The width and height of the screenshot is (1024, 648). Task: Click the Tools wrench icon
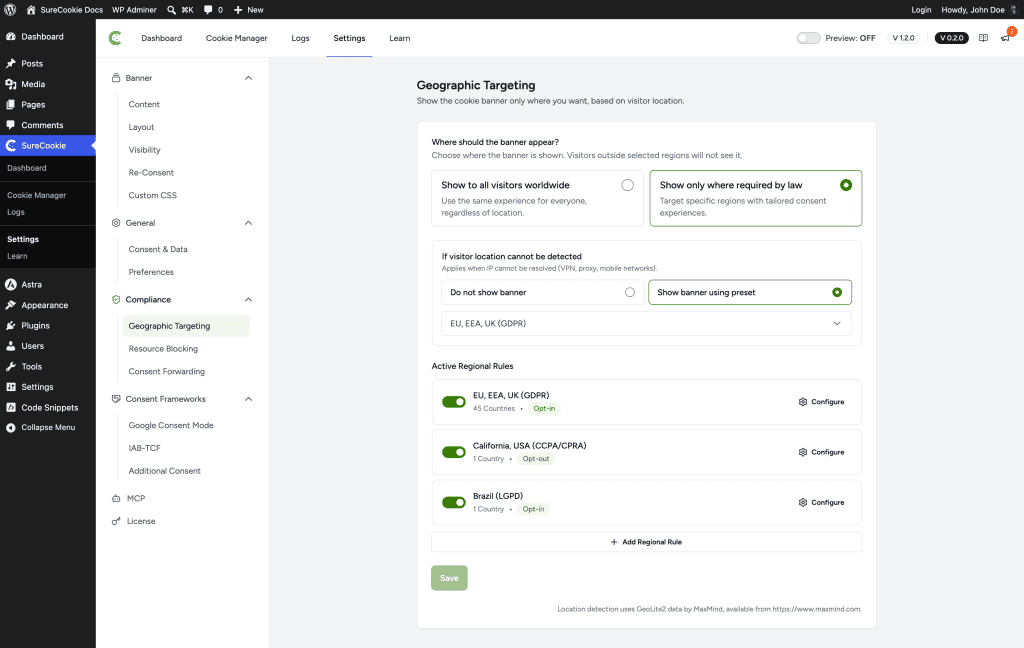[10, 366]
